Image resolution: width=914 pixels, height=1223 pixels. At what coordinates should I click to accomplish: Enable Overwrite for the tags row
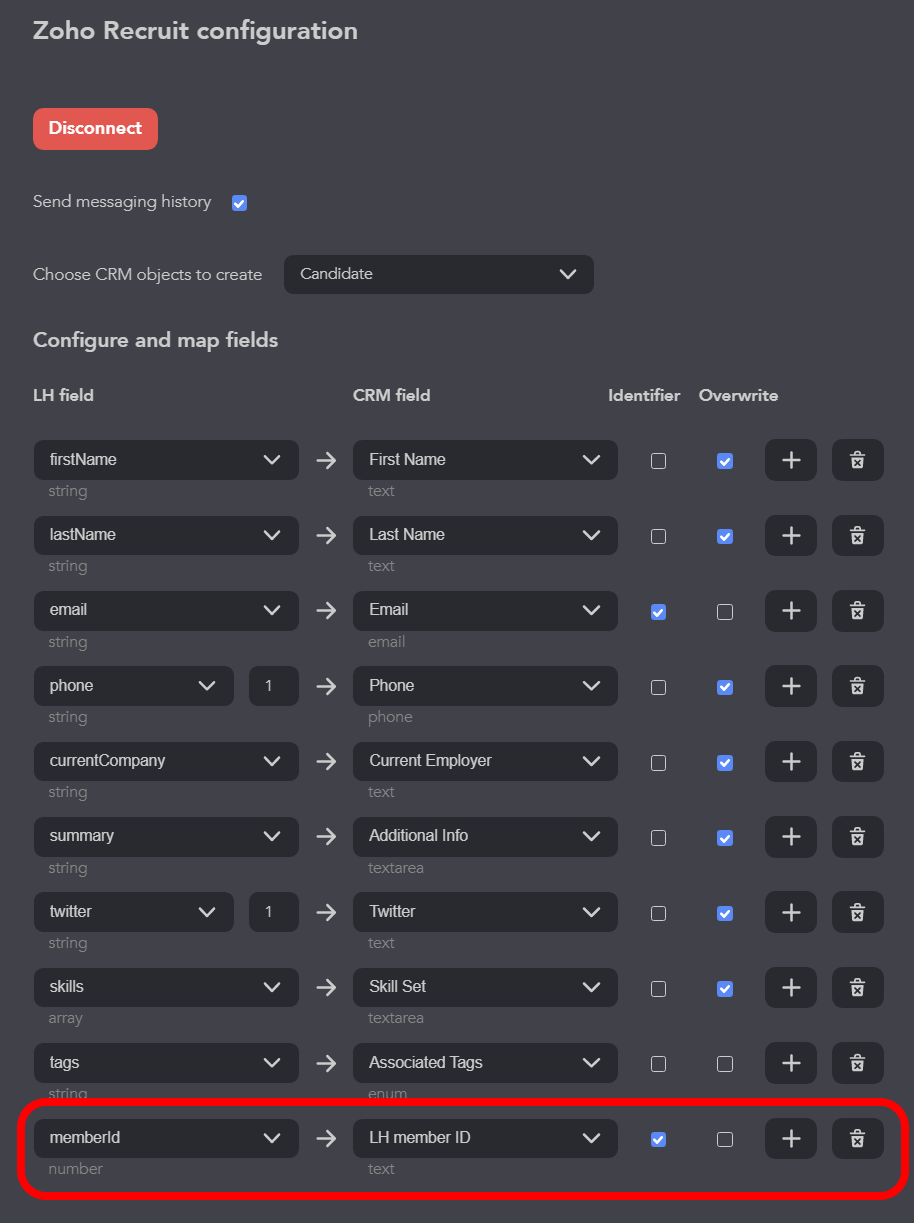[725, 1064]
